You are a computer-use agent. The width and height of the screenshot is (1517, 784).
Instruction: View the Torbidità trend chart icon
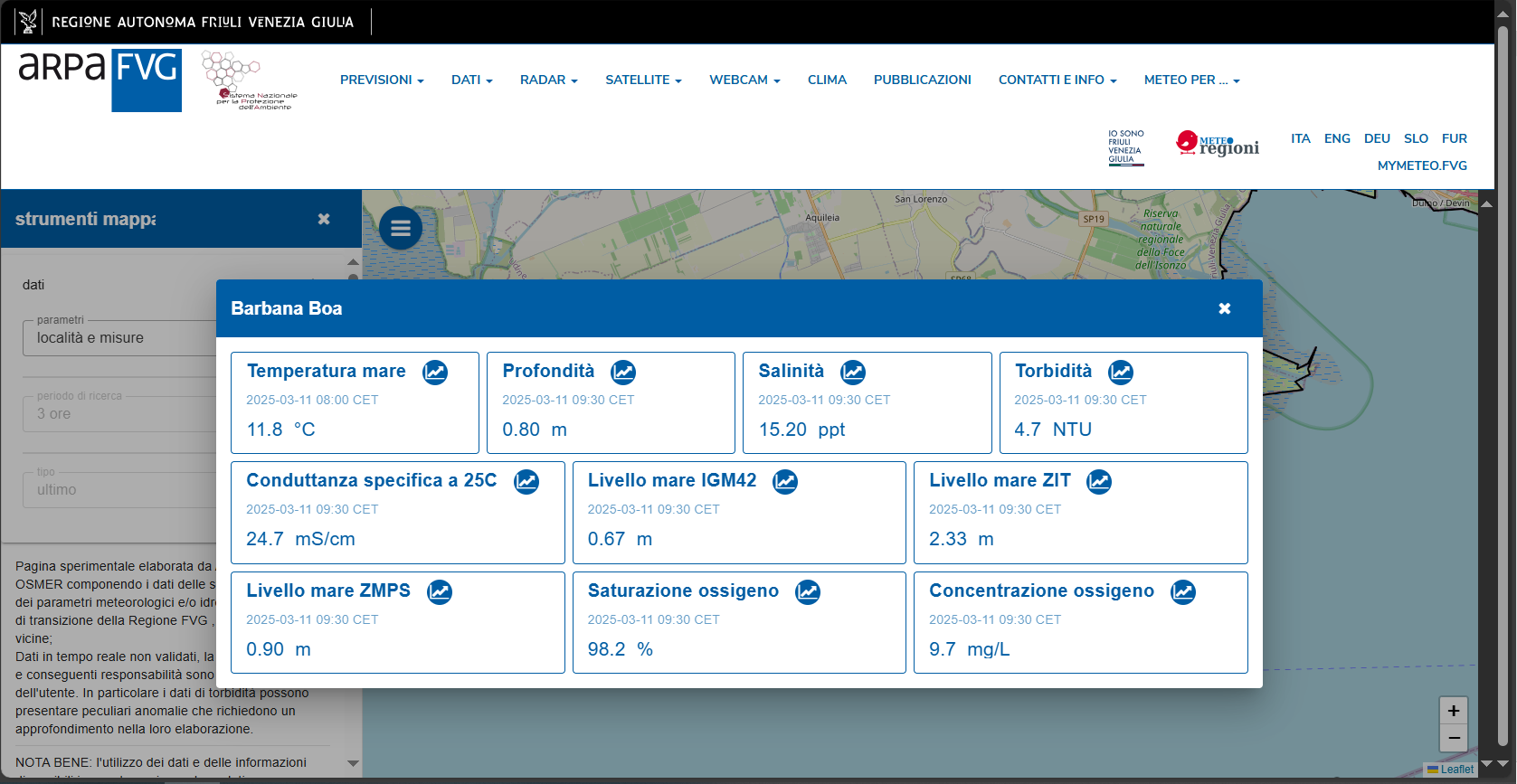pos(1121,372)
